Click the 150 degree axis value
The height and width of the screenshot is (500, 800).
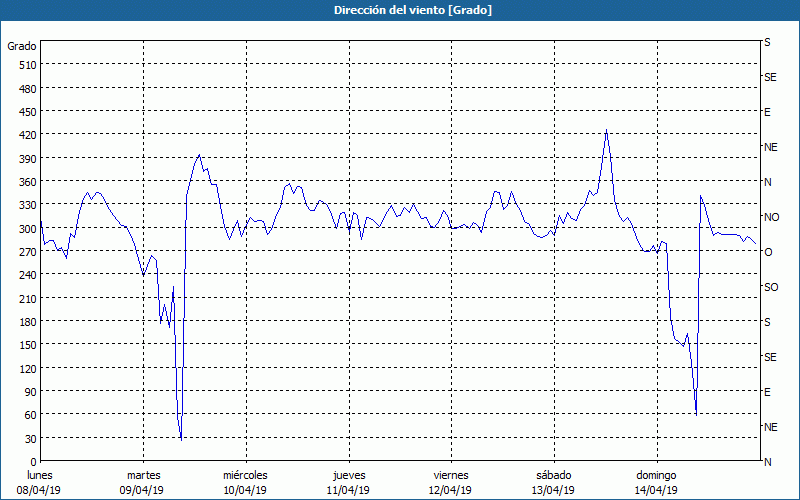pos(28,345)
